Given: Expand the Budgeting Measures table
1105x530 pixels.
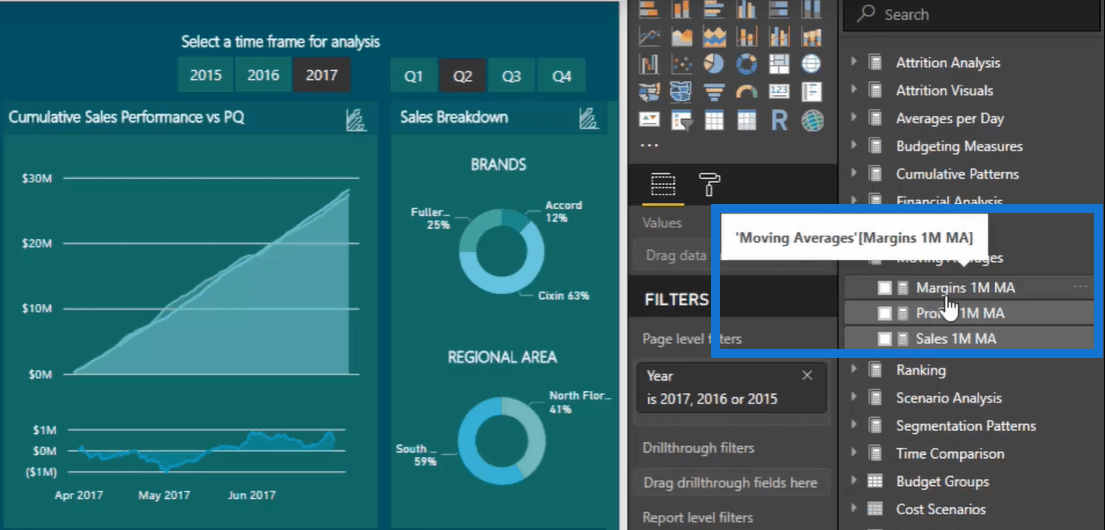Looking at the screenshot, I should coord(853,146).
